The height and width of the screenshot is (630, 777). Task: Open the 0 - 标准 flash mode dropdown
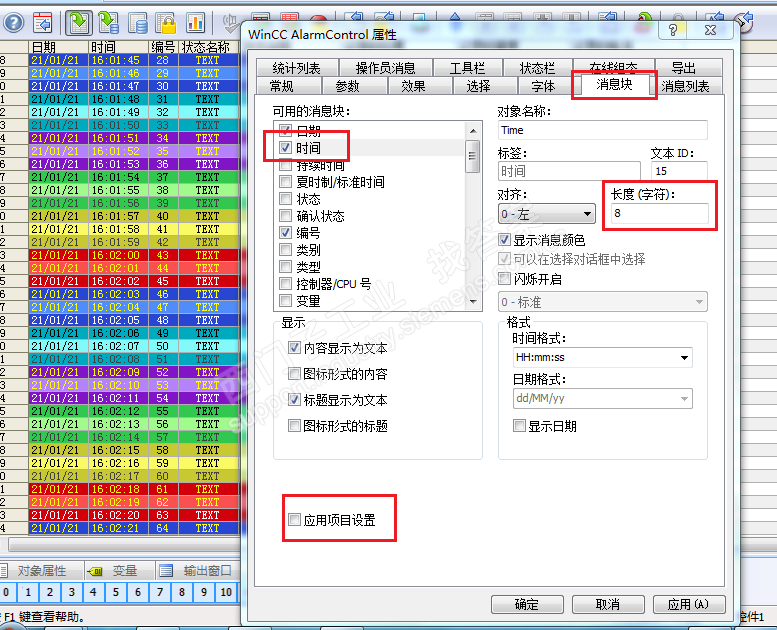tap(602, 302)
